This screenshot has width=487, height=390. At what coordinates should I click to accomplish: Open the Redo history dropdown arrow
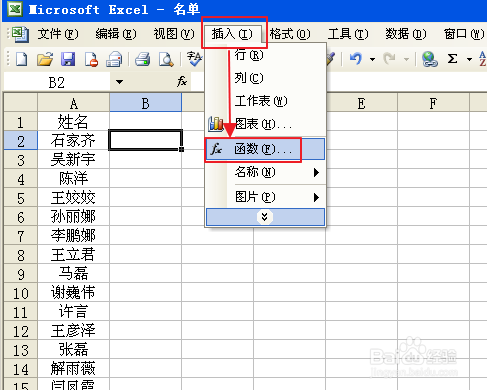[406, 60]
